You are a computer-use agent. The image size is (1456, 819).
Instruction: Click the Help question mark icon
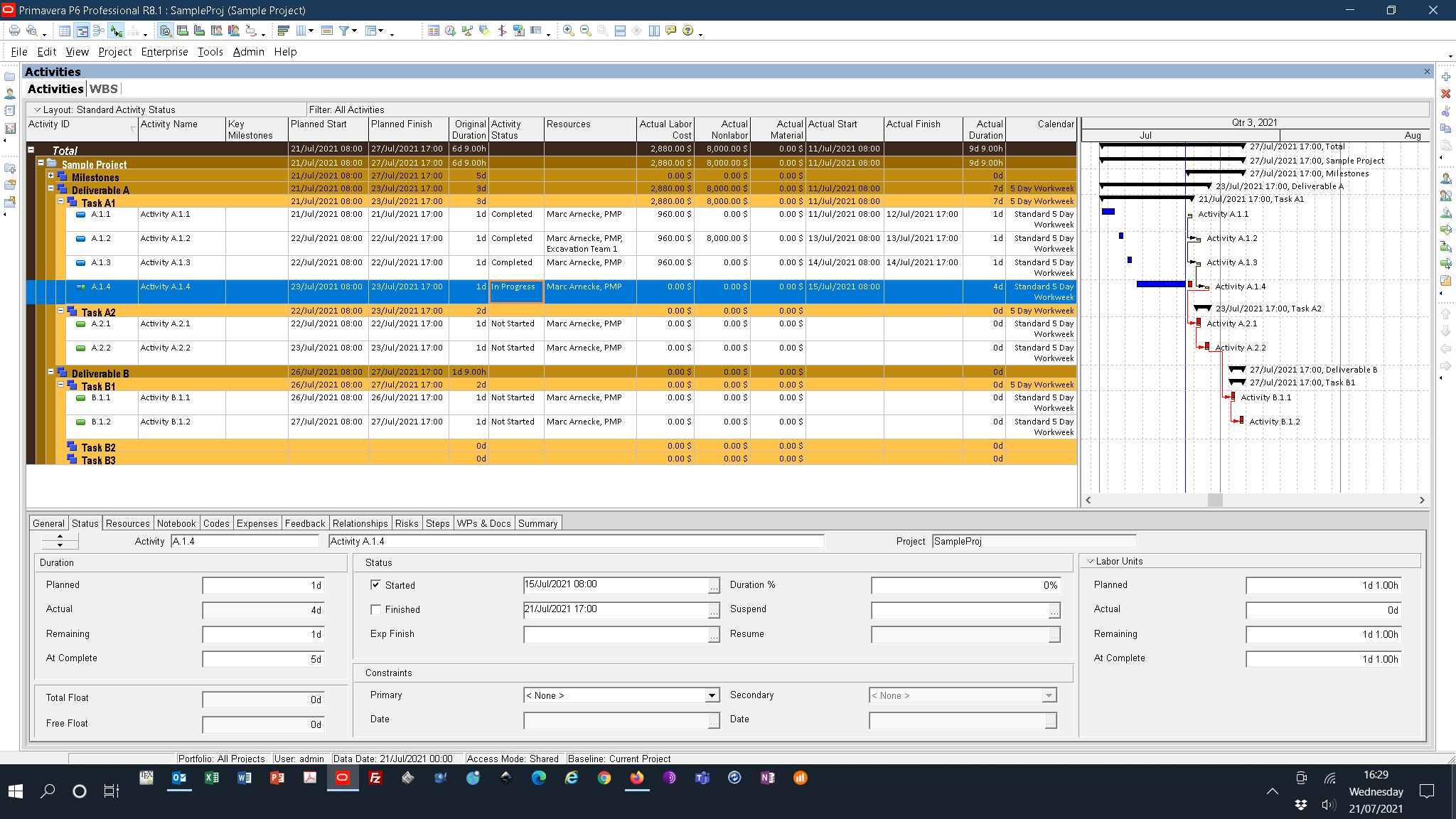(687, 31)
